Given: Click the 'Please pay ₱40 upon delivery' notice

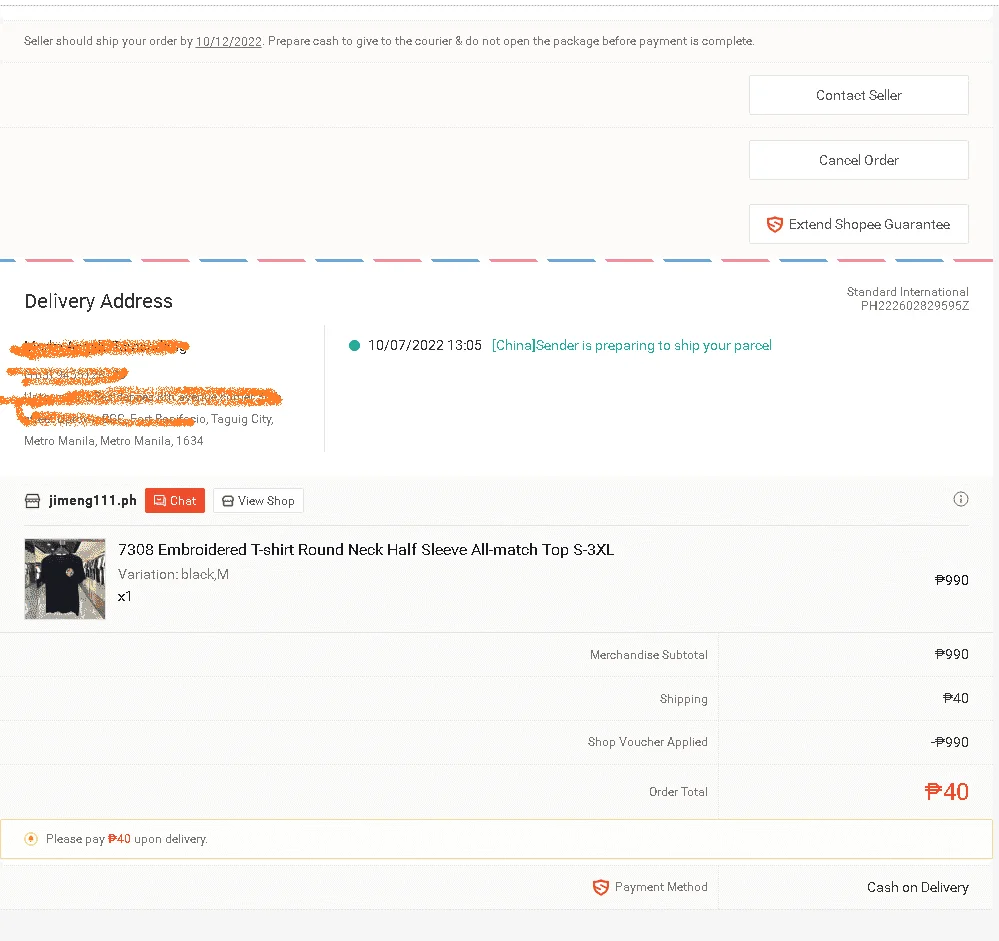Looking at the screenshot, I should [496, 839].
